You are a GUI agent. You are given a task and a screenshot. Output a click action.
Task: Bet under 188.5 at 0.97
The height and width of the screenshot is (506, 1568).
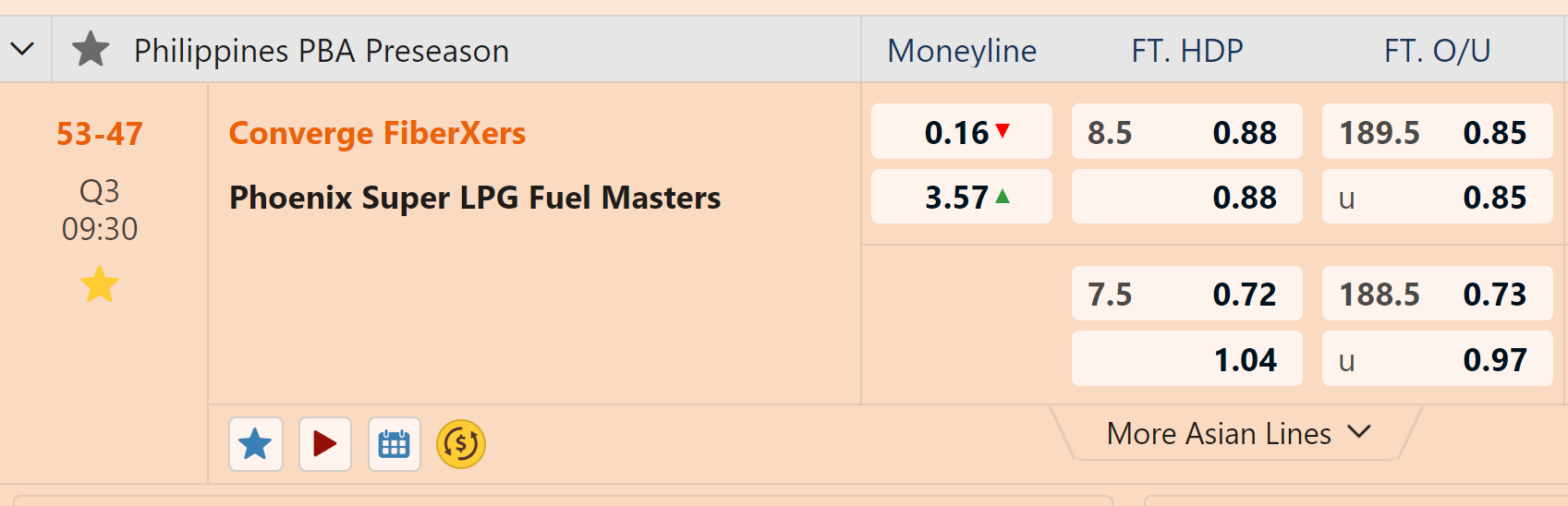click(1437, 359)
